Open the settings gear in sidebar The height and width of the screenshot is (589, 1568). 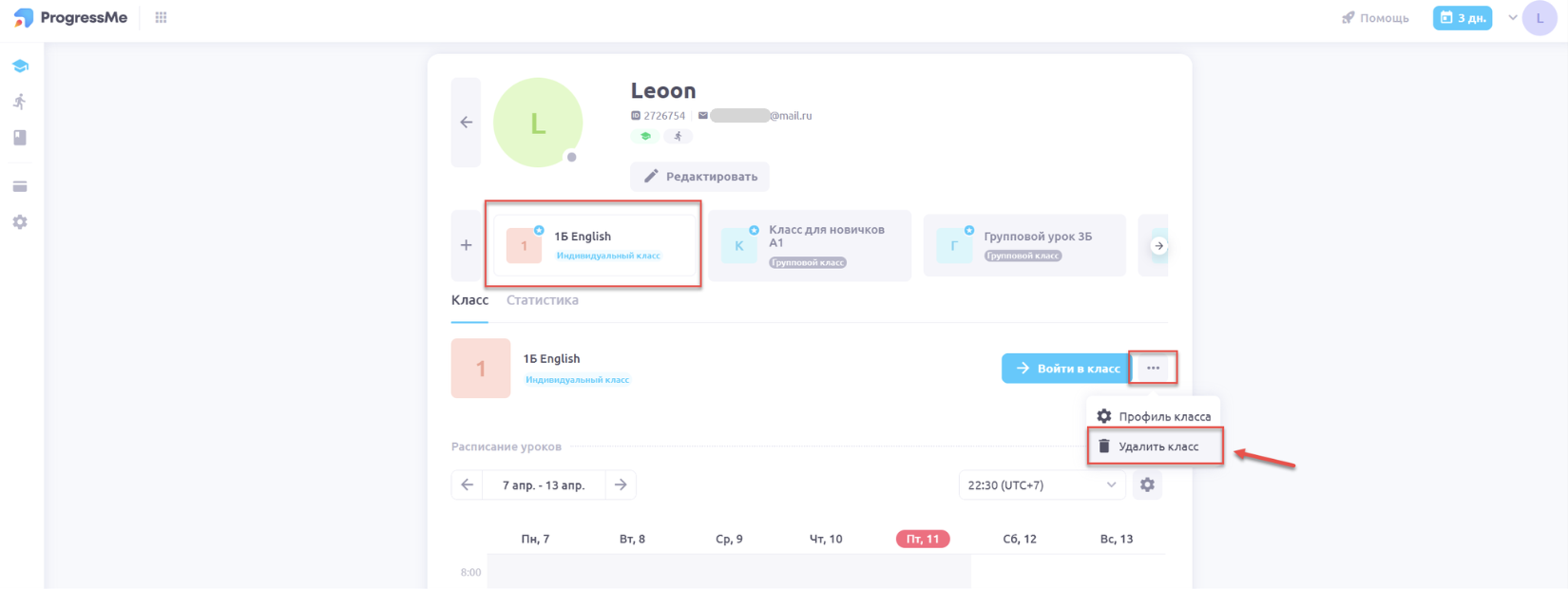(20, 222)
